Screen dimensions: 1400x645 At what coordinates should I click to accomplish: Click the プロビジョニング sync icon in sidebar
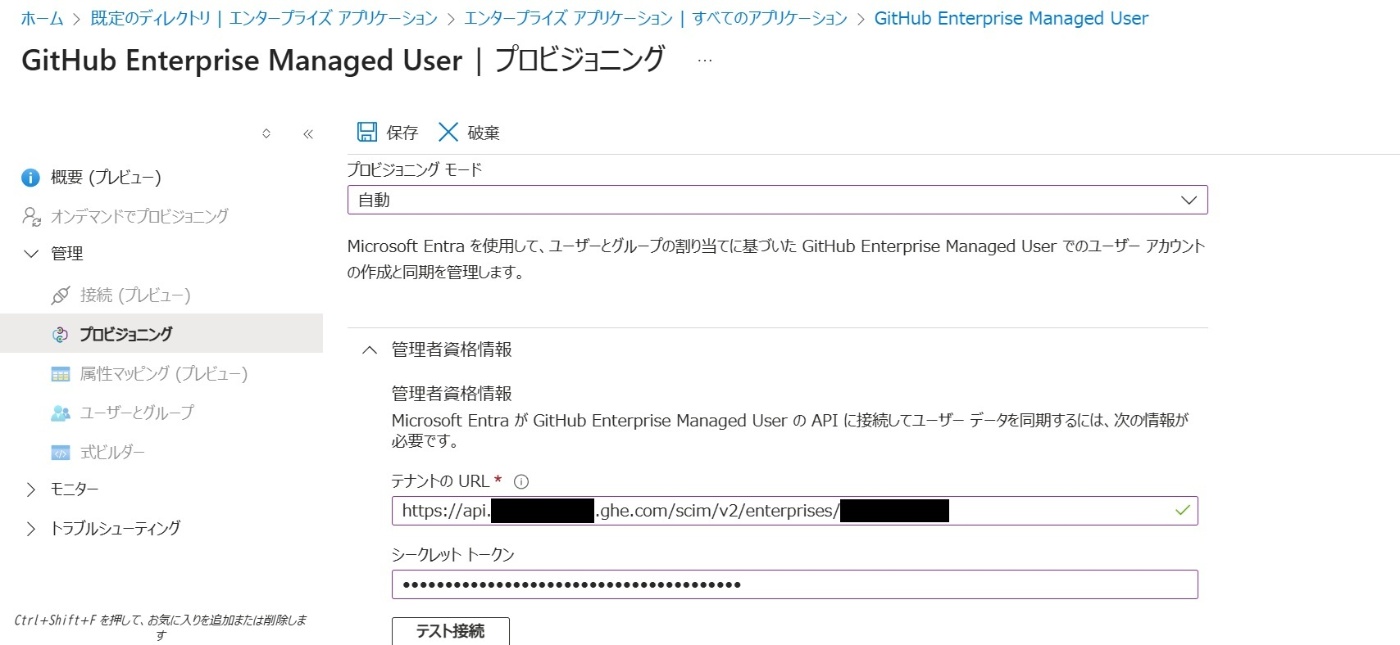pos(60,334)
